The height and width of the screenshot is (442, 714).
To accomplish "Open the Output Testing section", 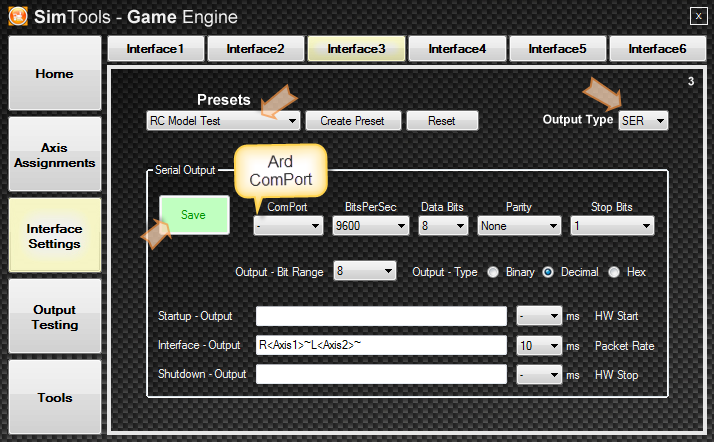I will pos(55,316).
